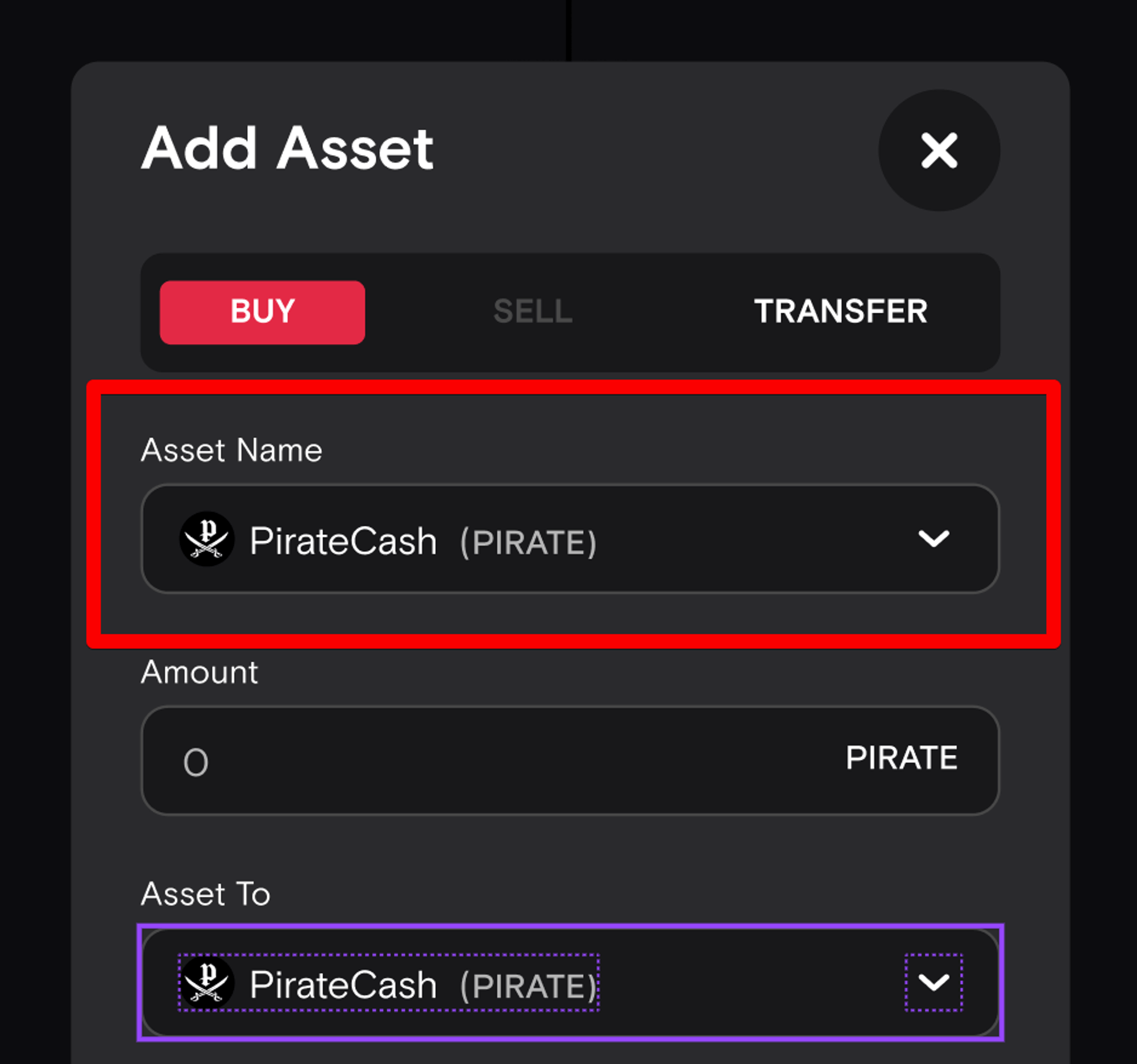Click the Asset Name label
This screenshot has width=1137, height=1064.
coord(231,451)
